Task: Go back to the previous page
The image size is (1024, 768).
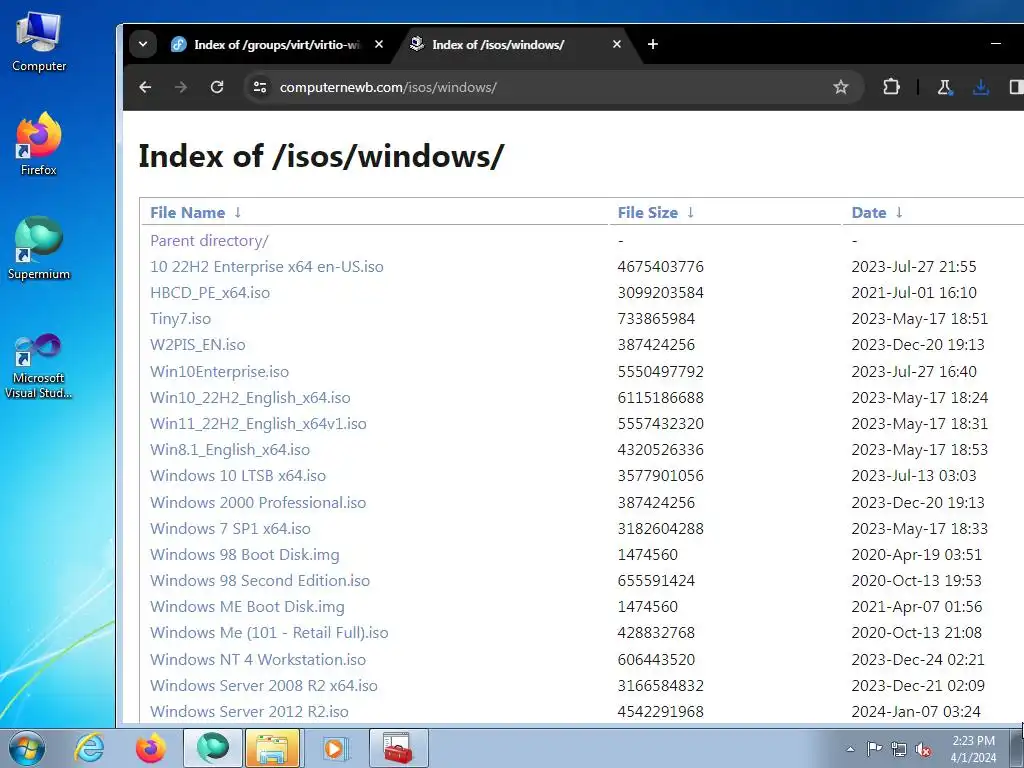Action: click(145, 87)
